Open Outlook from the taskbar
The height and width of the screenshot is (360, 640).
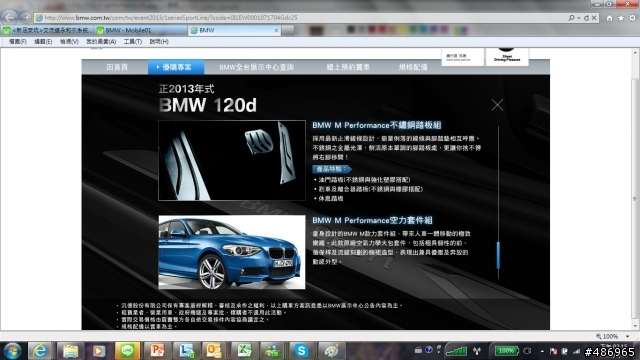214,351
